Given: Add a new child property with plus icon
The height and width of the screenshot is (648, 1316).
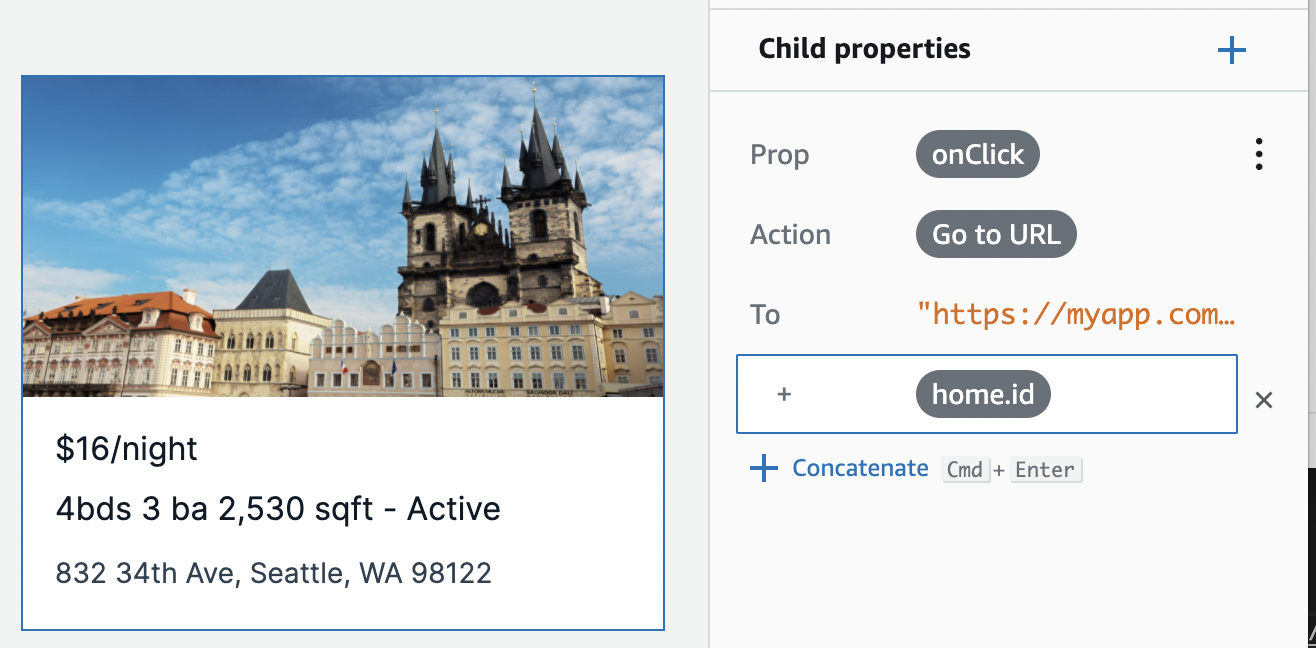Looking at the screenshot, I should [x=1231, y=50].
